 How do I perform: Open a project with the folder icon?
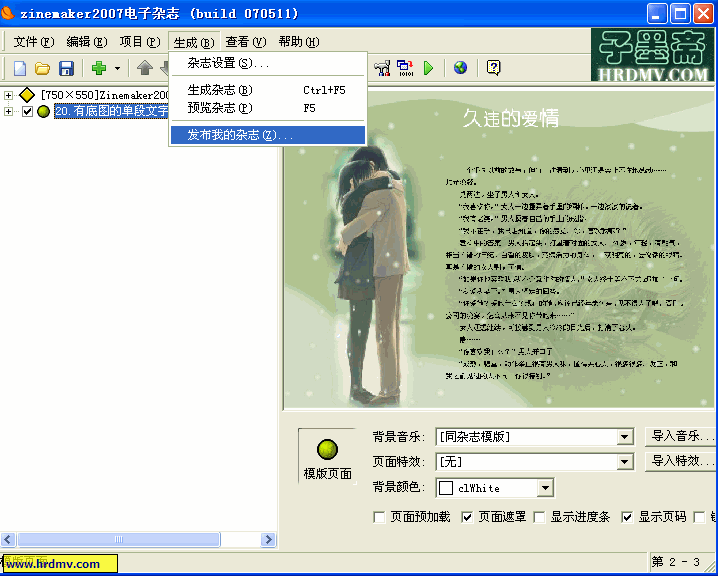[43, 69]
